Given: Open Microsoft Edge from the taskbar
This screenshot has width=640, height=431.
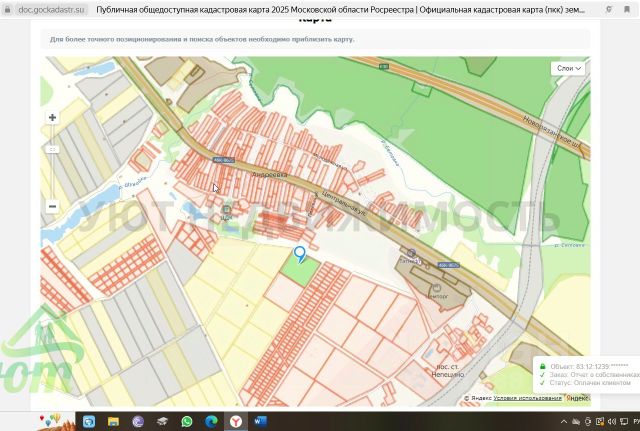Looking at the screenshot, I should (x=211, y=421).
